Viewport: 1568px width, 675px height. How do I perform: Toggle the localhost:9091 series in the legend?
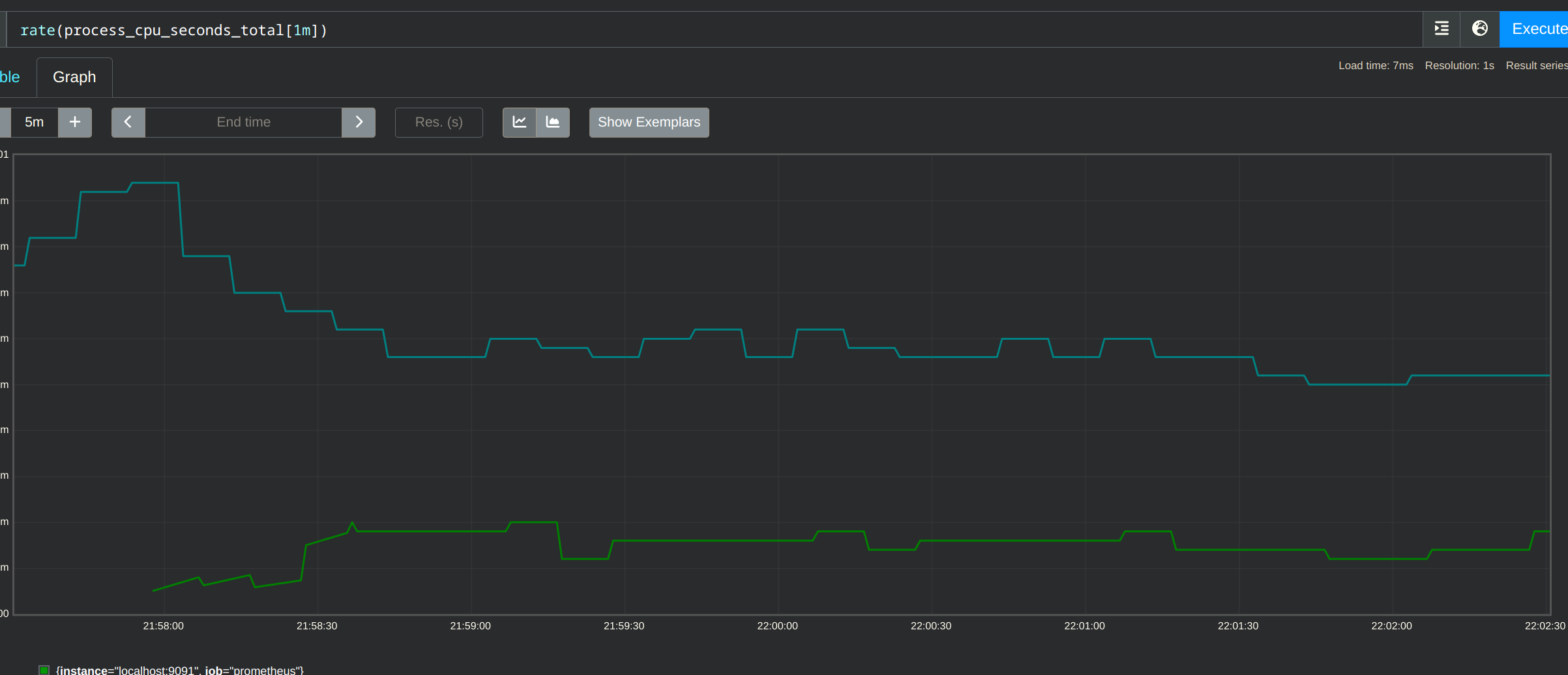point(179,670)
